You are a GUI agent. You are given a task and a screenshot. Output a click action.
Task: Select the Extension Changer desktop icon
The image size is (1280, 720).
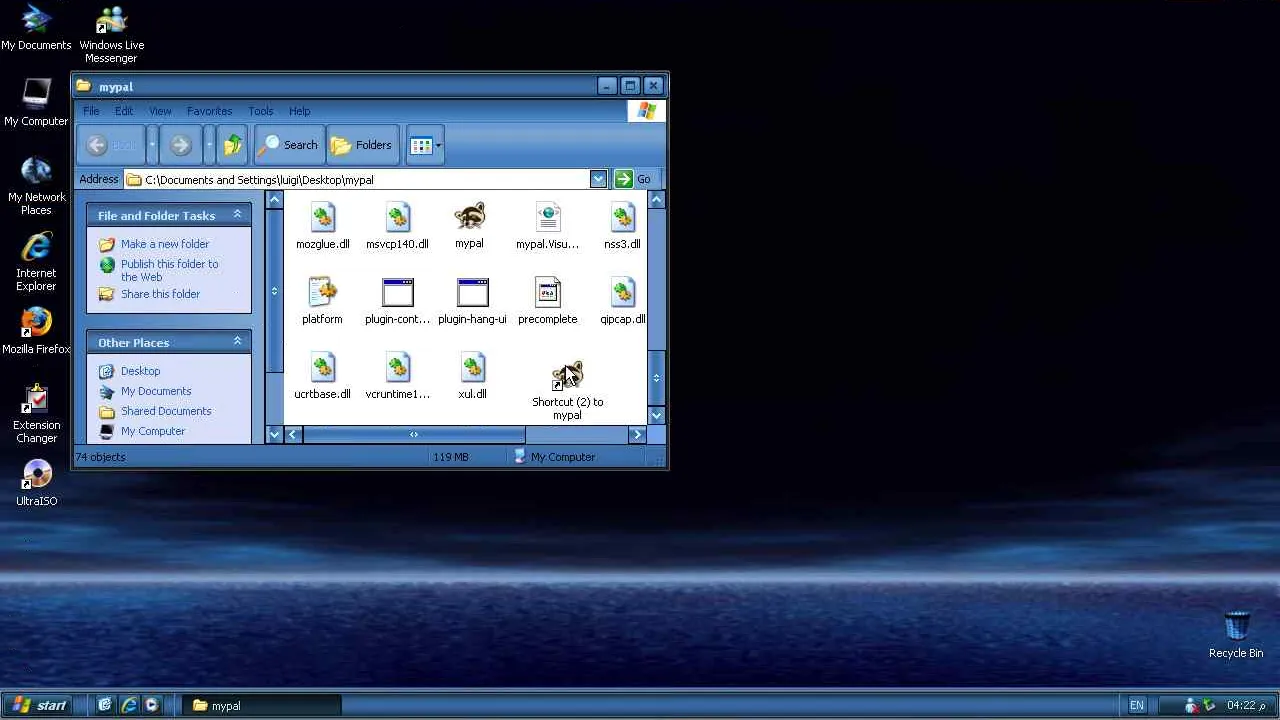tap(36, 399)
